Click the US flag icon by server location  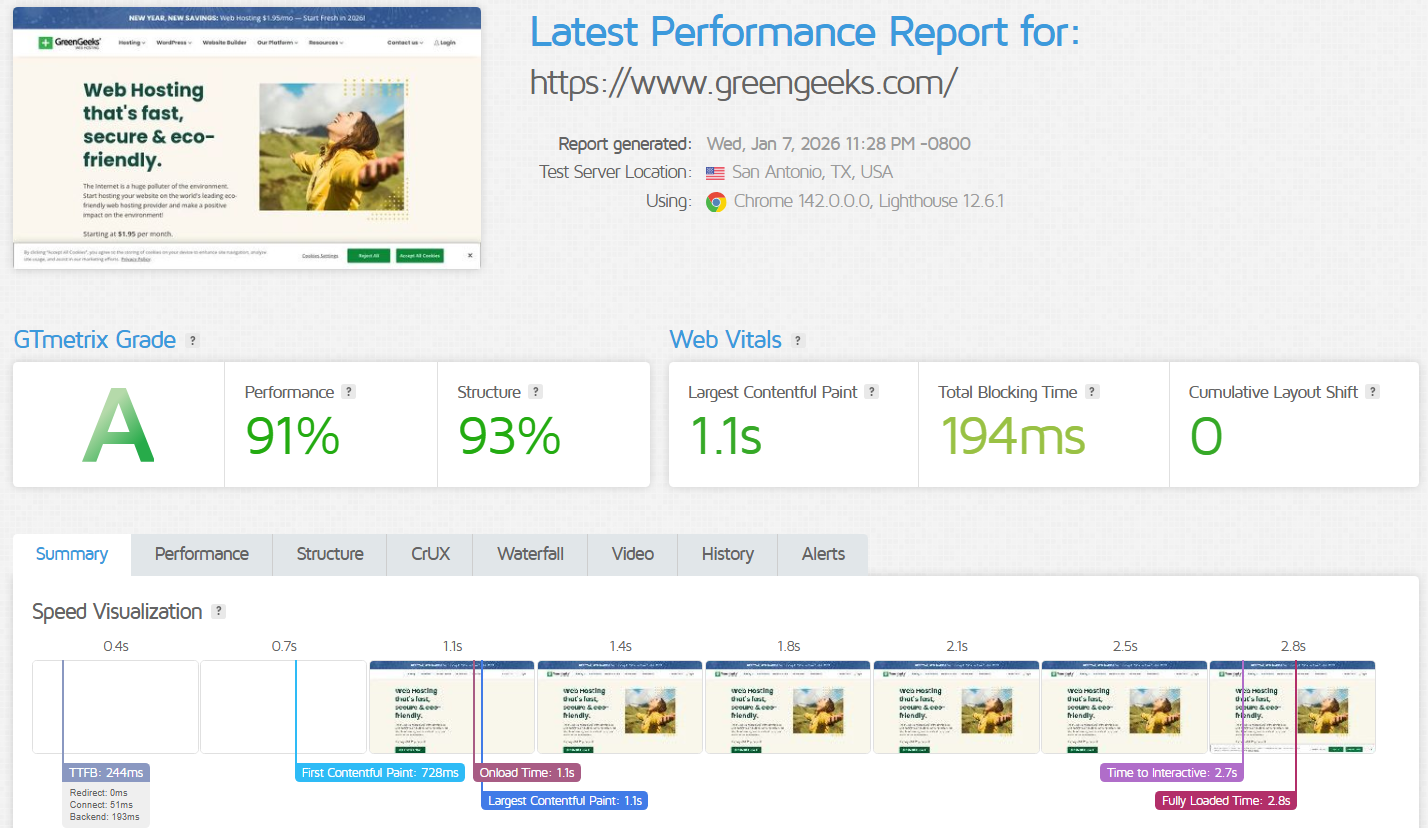click(x=715, y=173)
